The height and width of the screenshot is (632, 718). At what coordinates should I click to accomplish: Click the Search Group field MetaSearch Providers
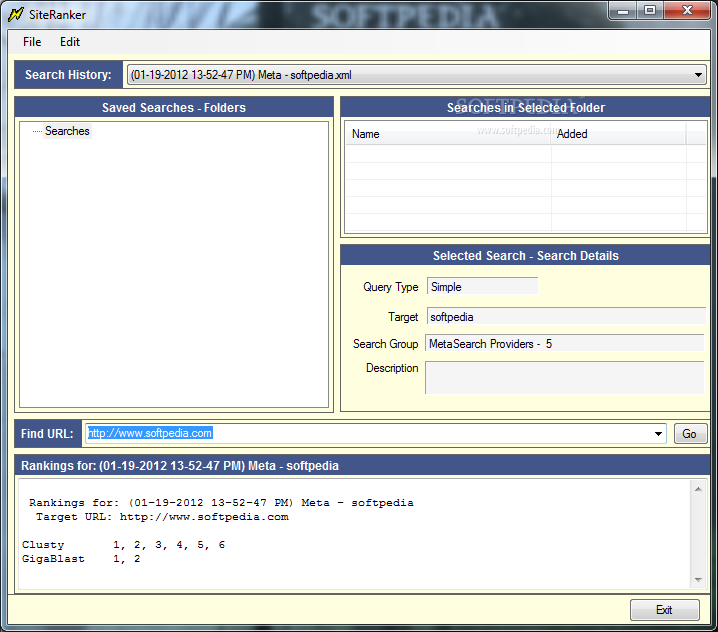coord(565,343)
